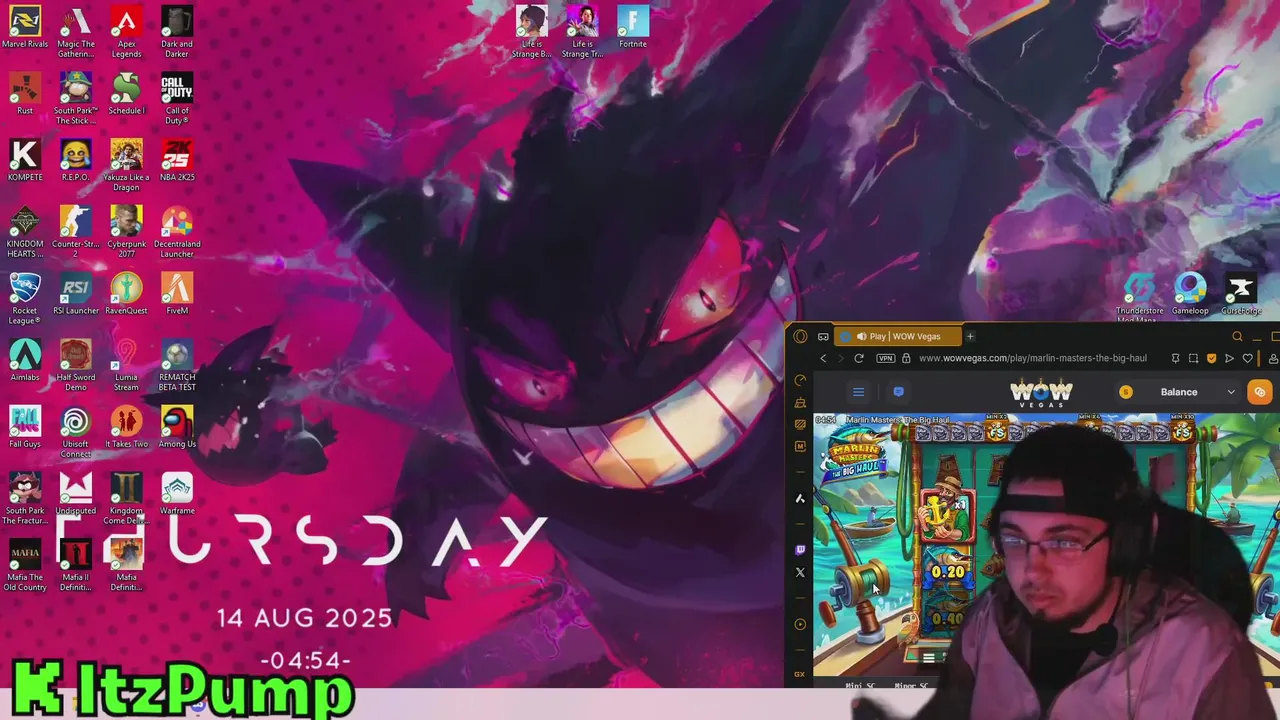Switch to Play | WOW Vegas tab
Viewport: 1280px width, 720px height.
click(898, 336)
